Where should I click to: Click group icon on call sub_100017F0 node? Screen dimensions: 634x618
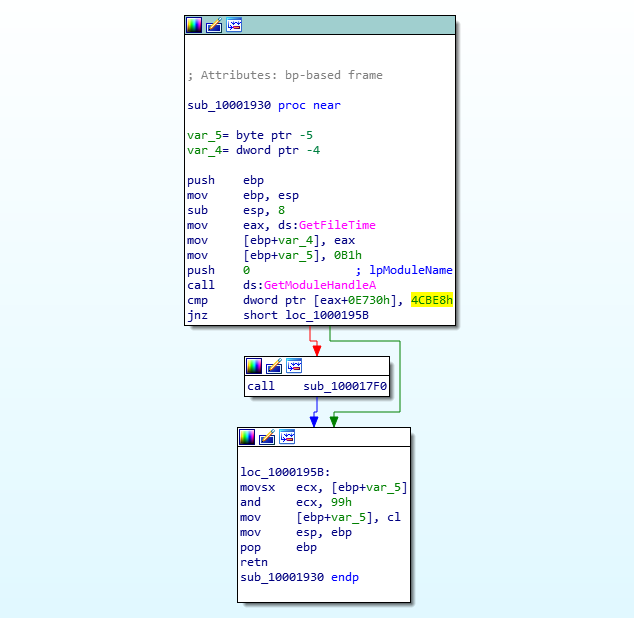[x=294, y=366]
